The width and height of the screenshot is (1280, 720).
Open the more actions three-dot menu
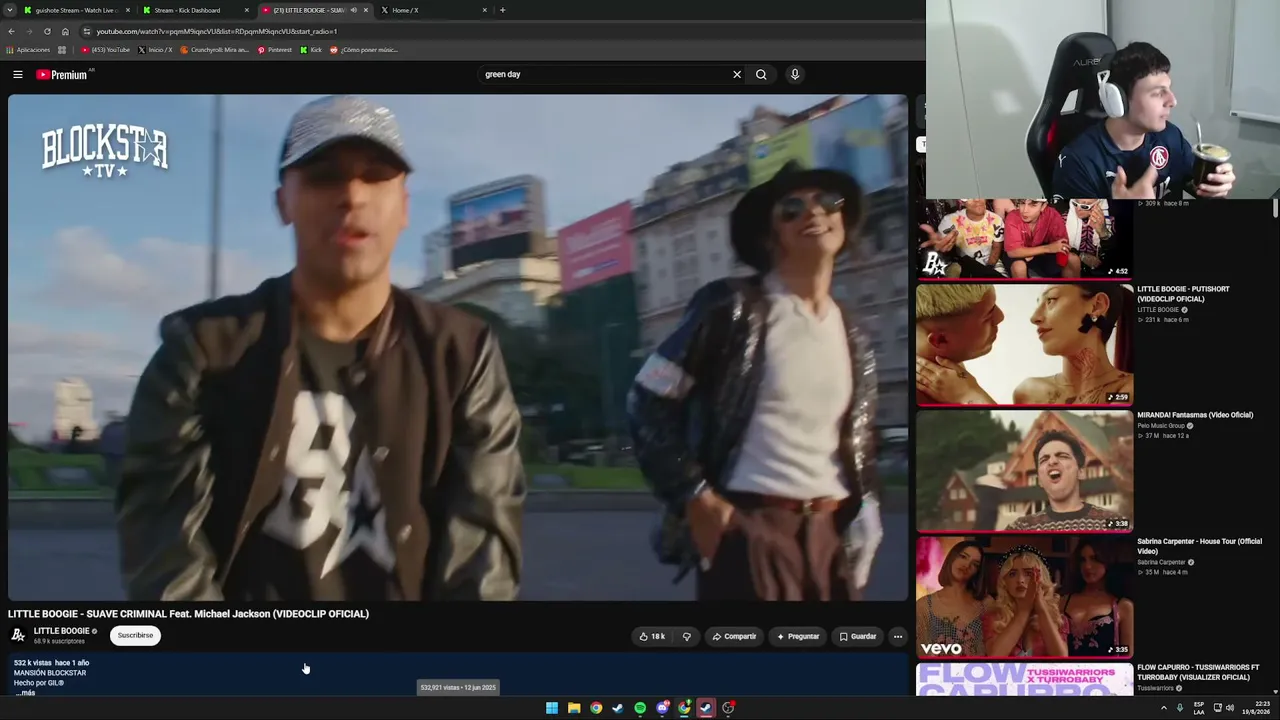(898, 636)
